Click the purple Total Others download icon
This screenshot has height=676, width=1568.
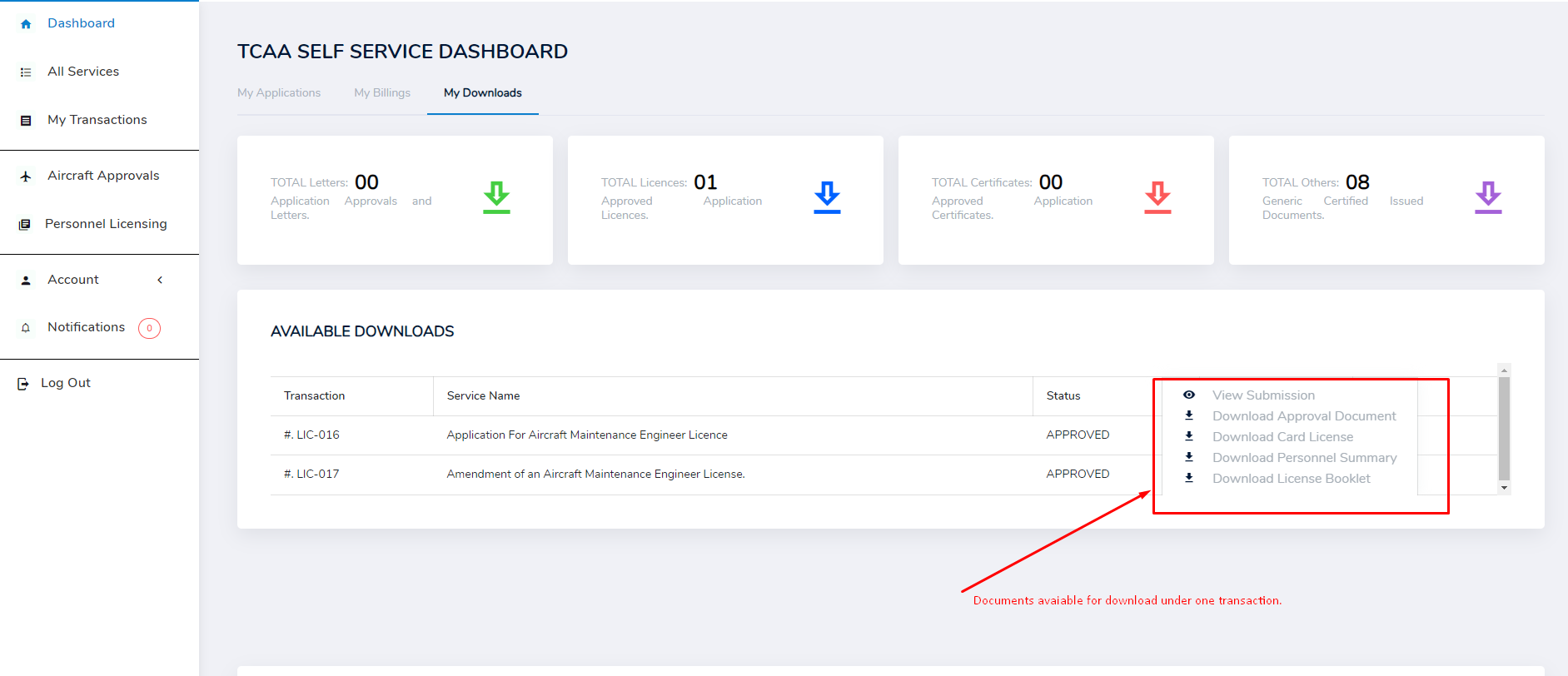tap(1488, 197)
